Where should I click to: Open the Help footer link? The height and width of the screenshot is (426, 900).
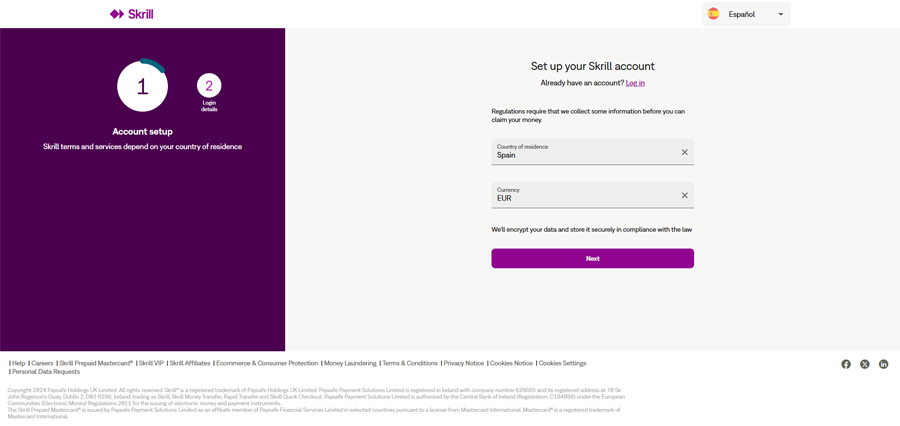point(18,363)
